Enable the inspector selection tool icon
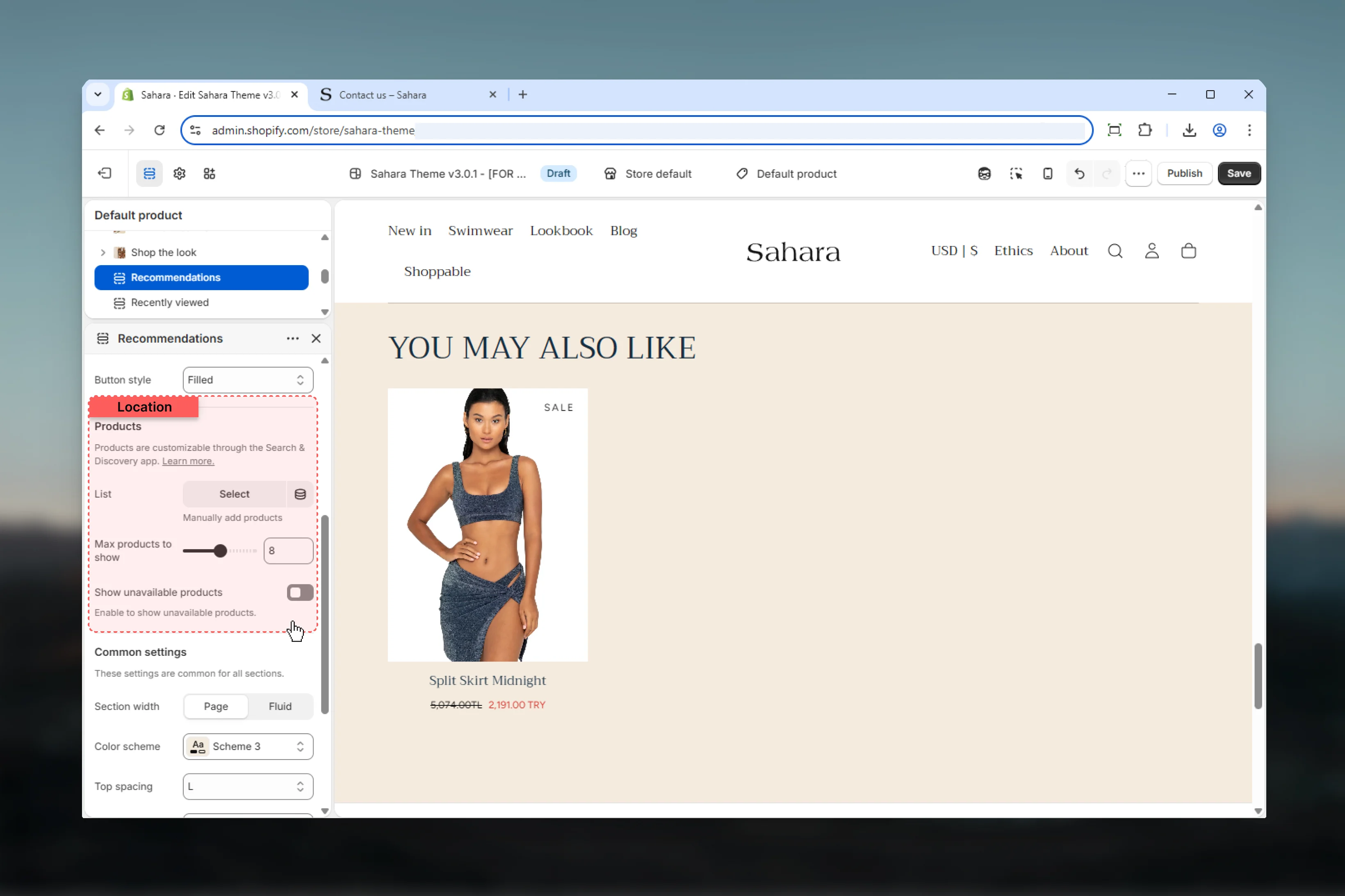 [1016, 173]
